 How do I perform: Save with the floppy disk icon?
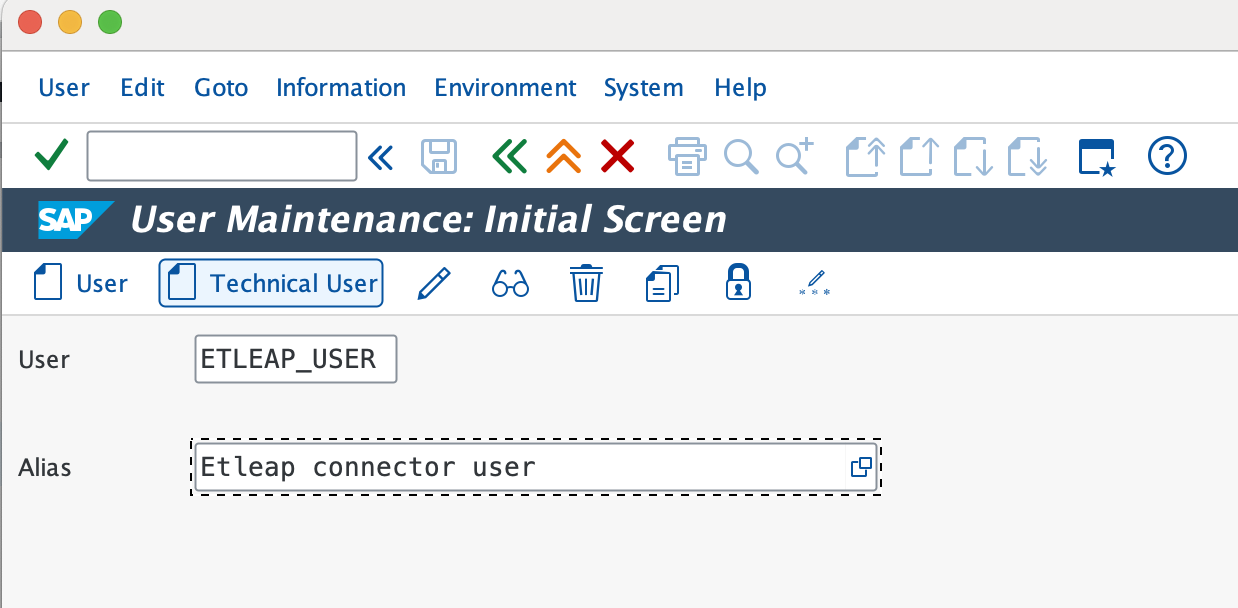coord(437,156)
